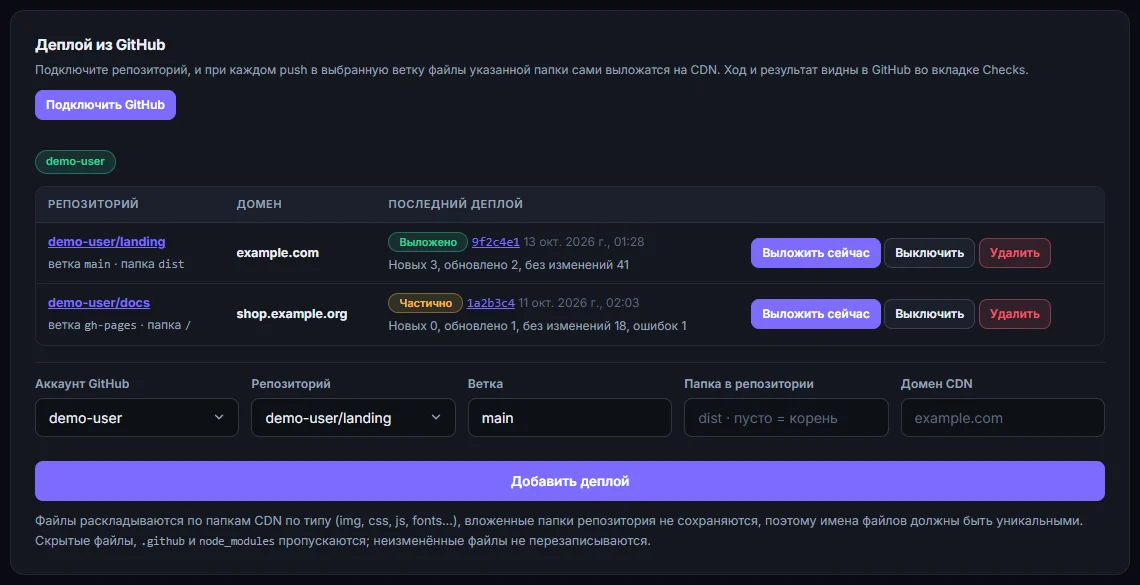Image resolution: width=1140 pixels, height=585 pixels.
Task: Click text 'ветка main · папка dist'
Action: [116, 264]
